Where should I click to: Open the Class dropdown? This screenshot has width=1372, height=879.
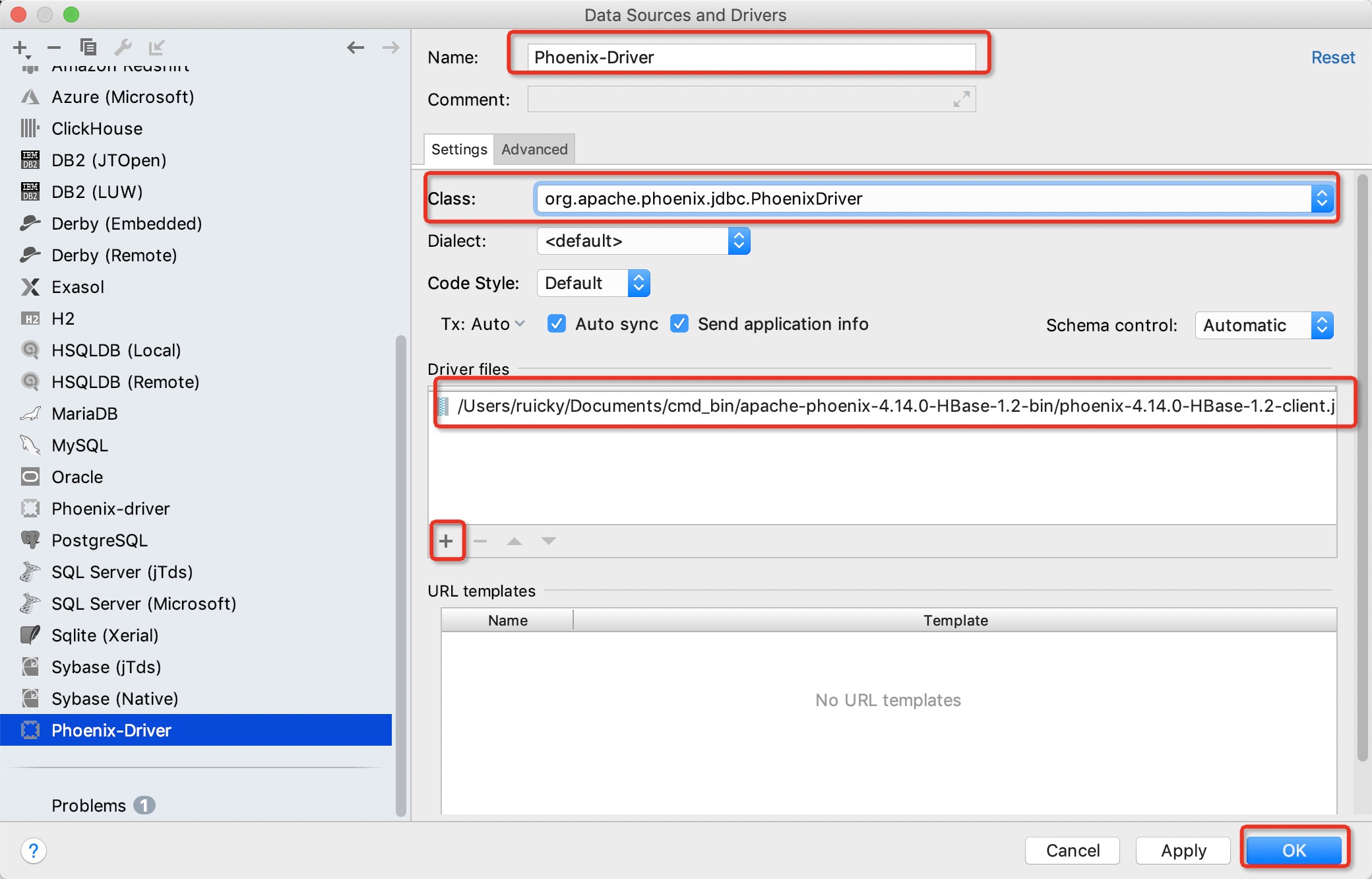point(1322,199)
